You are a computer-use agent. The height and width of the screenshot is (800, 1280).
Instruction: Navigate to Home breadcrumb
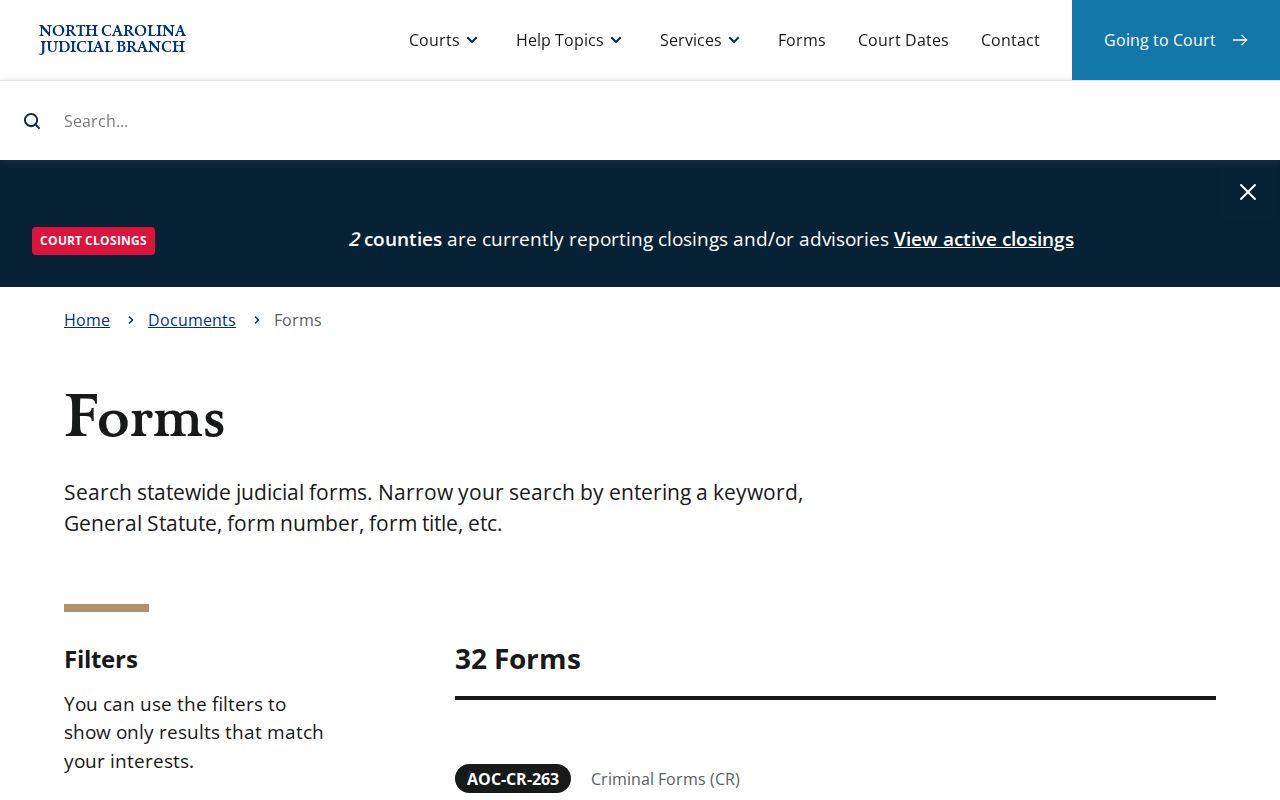point(87,320)
